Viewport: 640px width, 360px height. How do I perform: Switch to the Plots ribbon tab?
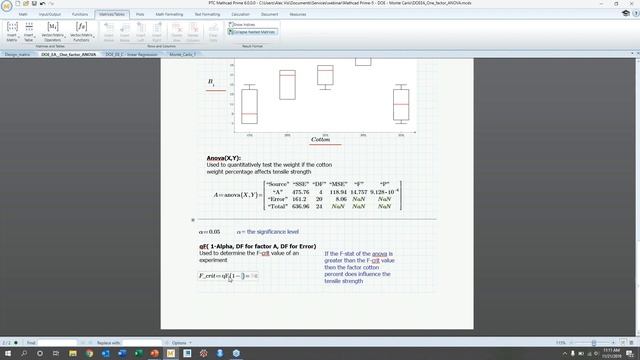coord(140,14)
